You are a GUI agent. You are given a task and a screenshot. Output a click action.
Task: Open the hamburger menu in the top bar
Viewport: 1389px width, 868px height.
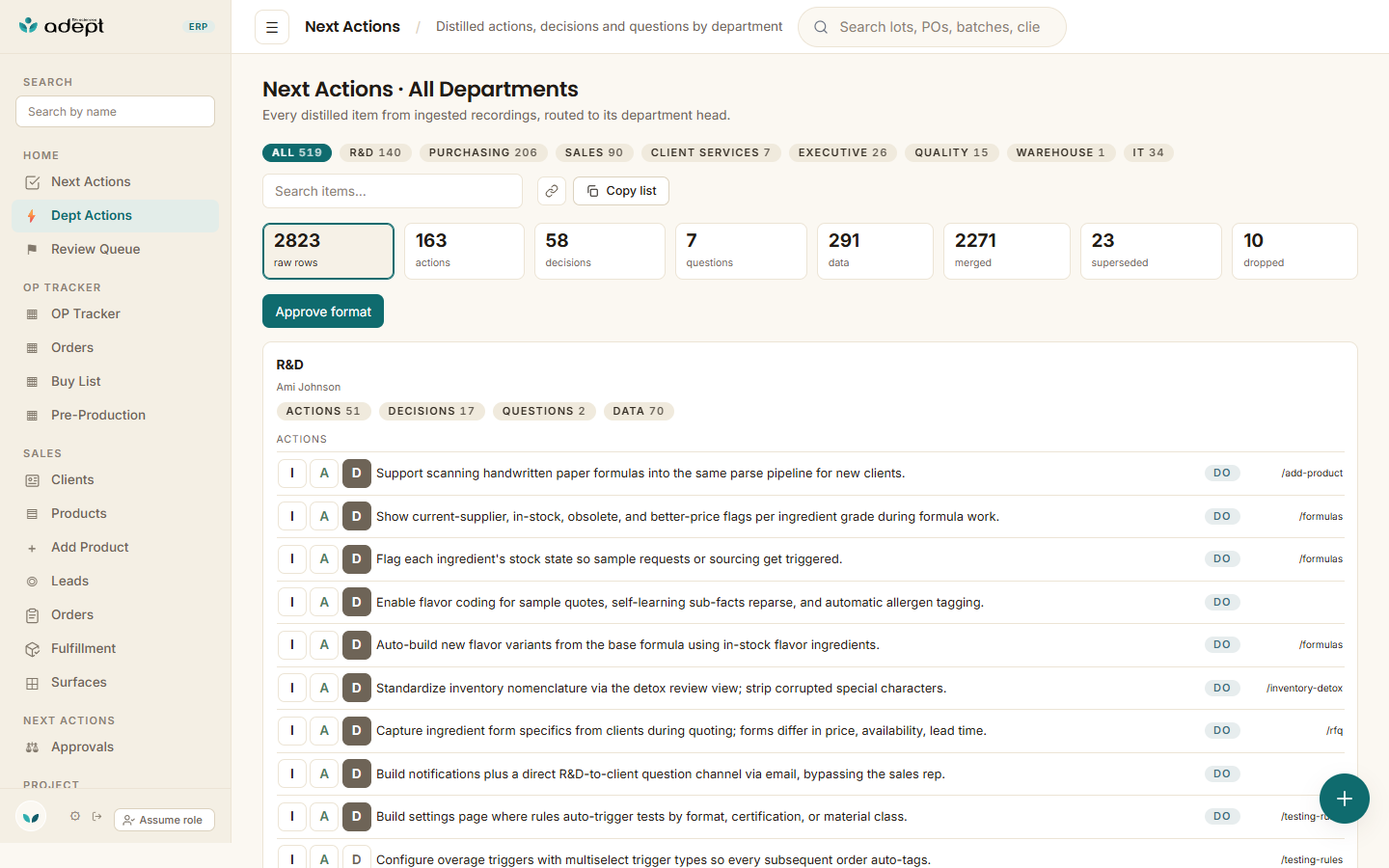coord(272,27)
